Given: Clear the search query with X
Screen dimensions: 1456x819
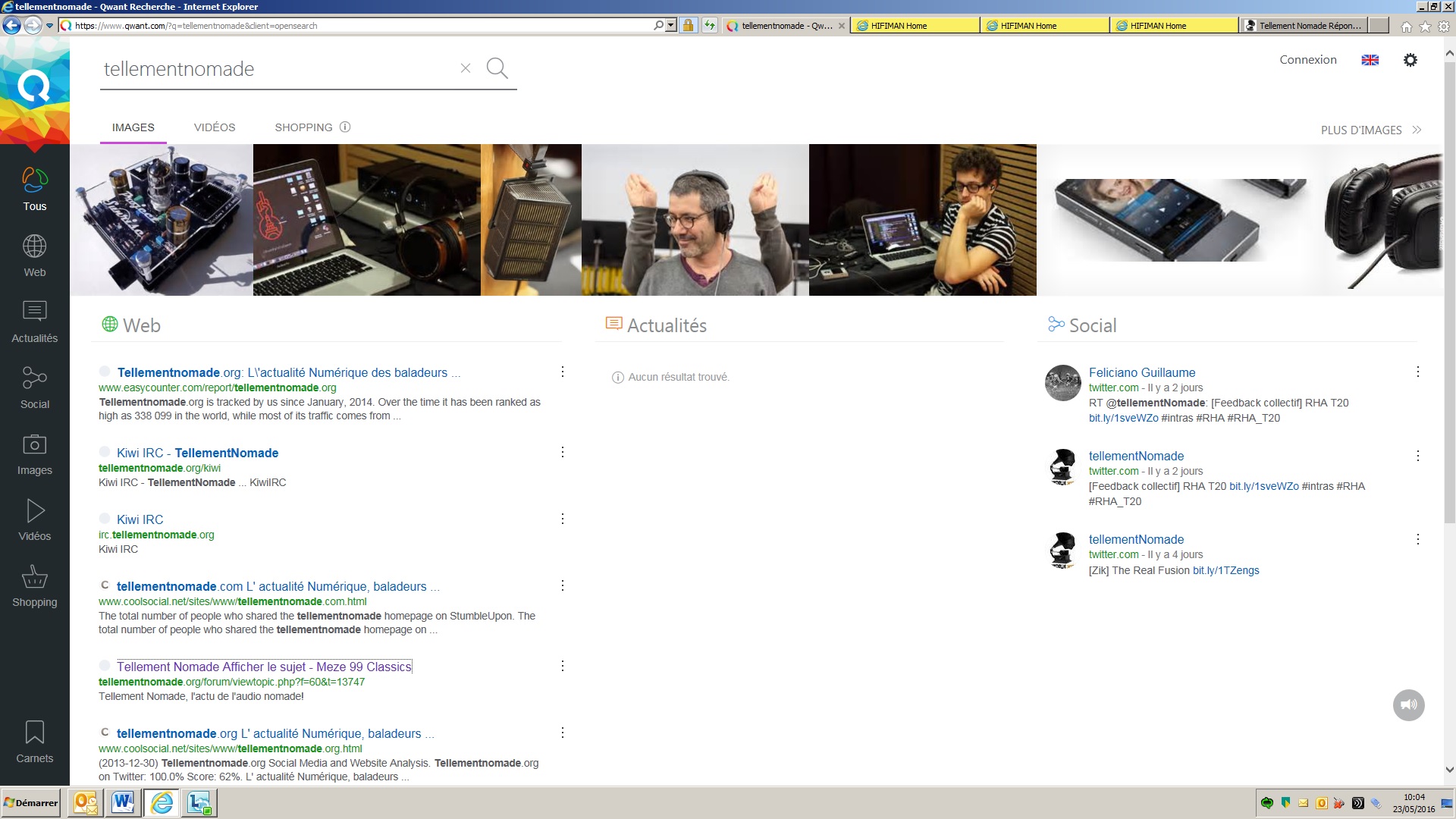Looking at the screenshot, I should click(466, 68).
